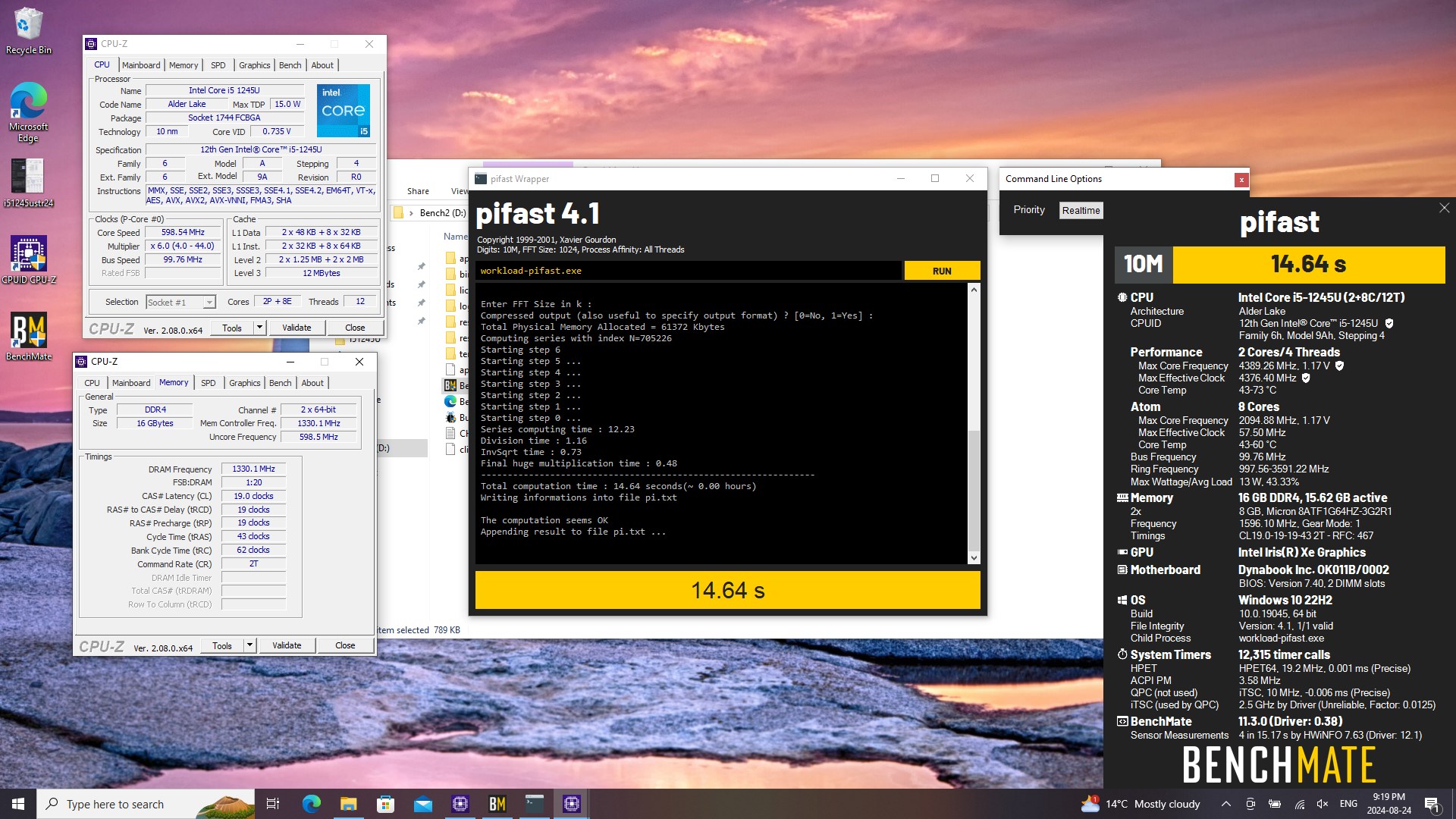Open the CPUID CPU-Z desktop shortcut
This screenshot has height=819, width=1456.
tap(28, 259)
